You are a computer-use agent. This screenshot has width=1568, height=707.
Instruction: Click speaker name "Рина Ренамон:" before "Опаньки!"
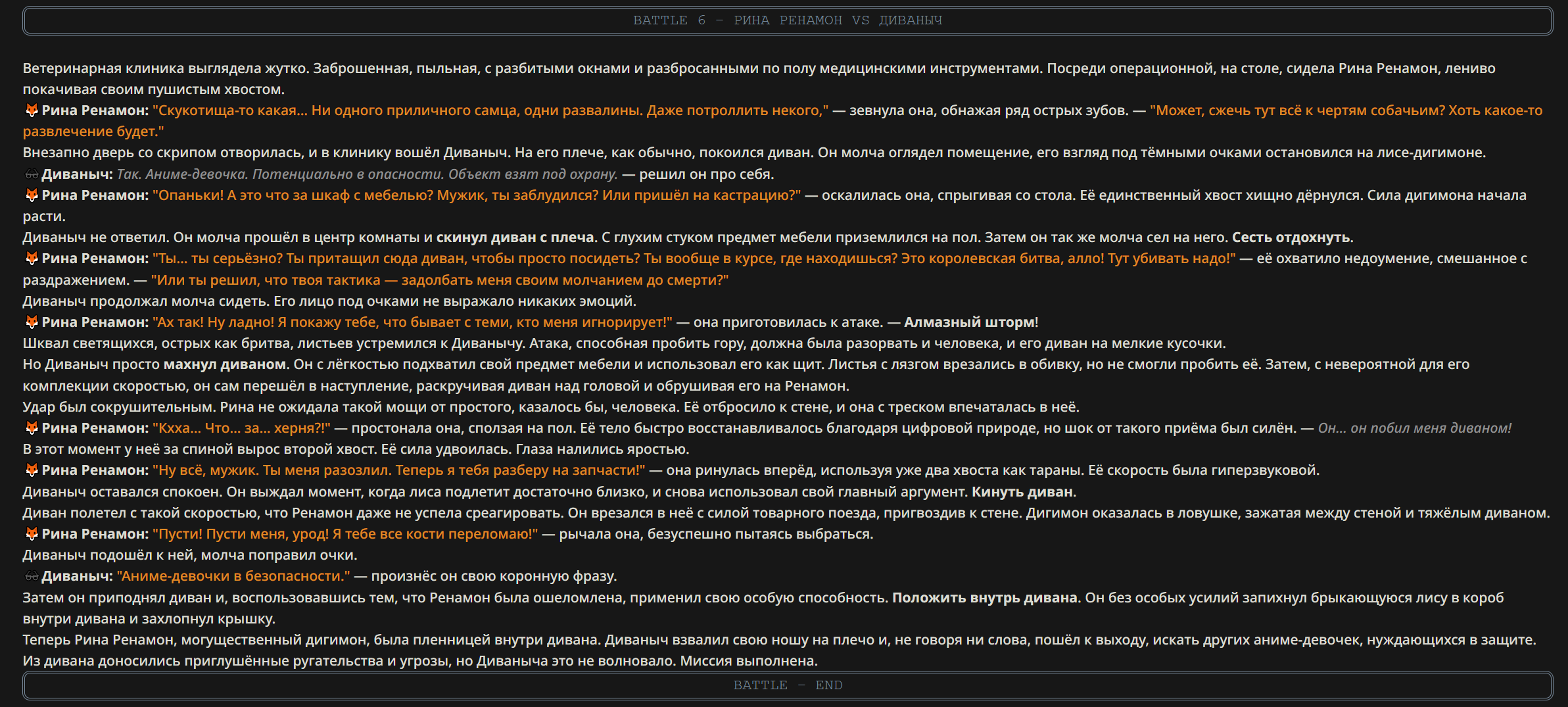click(x=95, y=195)
